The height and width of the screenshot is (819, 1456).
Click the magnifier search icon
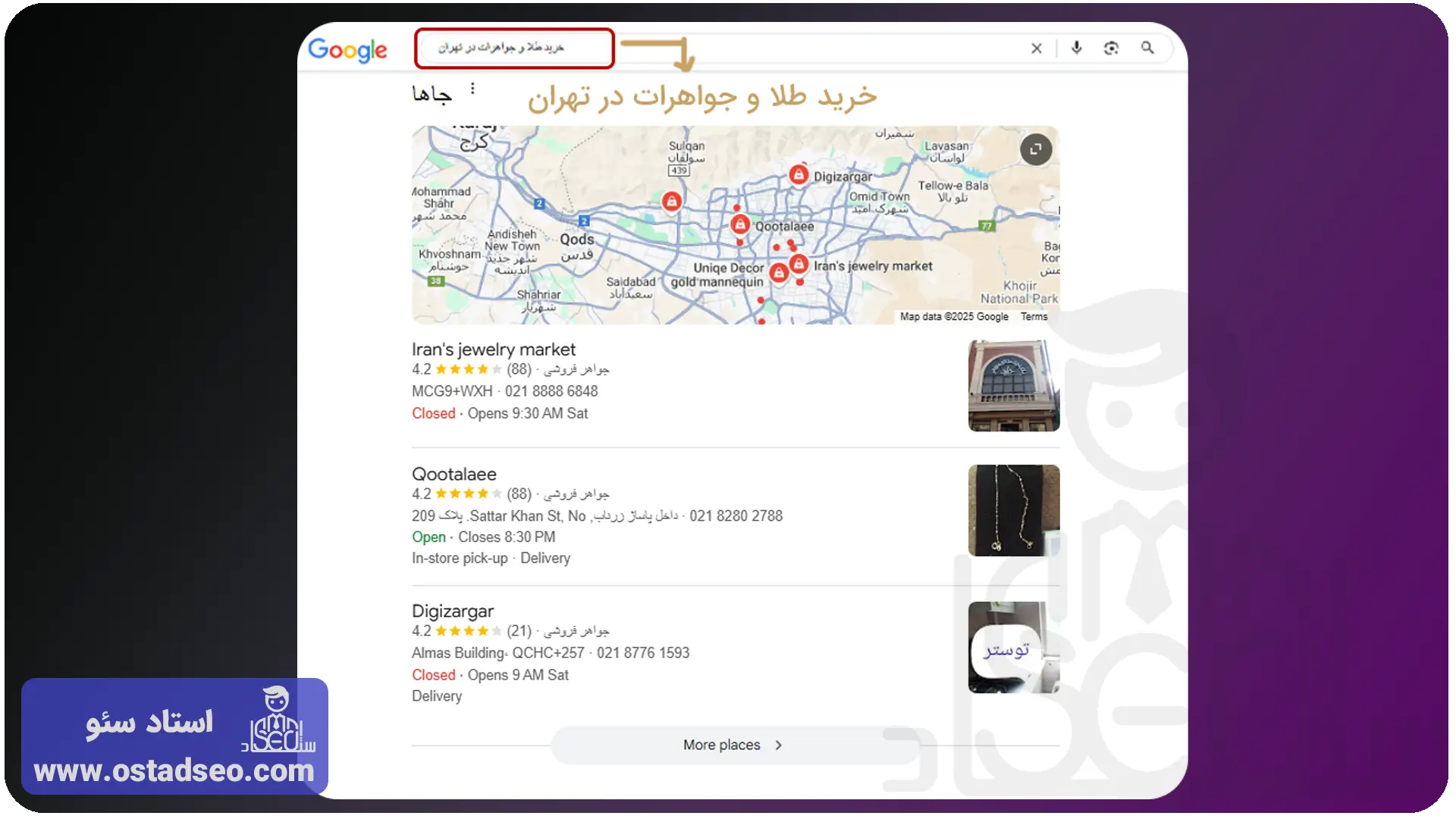[1147, 48]
